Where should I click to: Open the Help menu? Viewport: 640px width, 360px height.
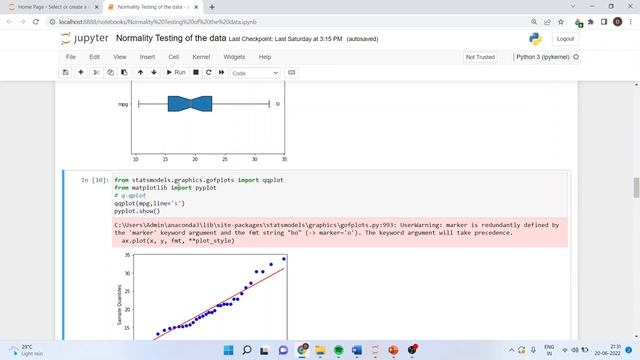tap(265, 57)
